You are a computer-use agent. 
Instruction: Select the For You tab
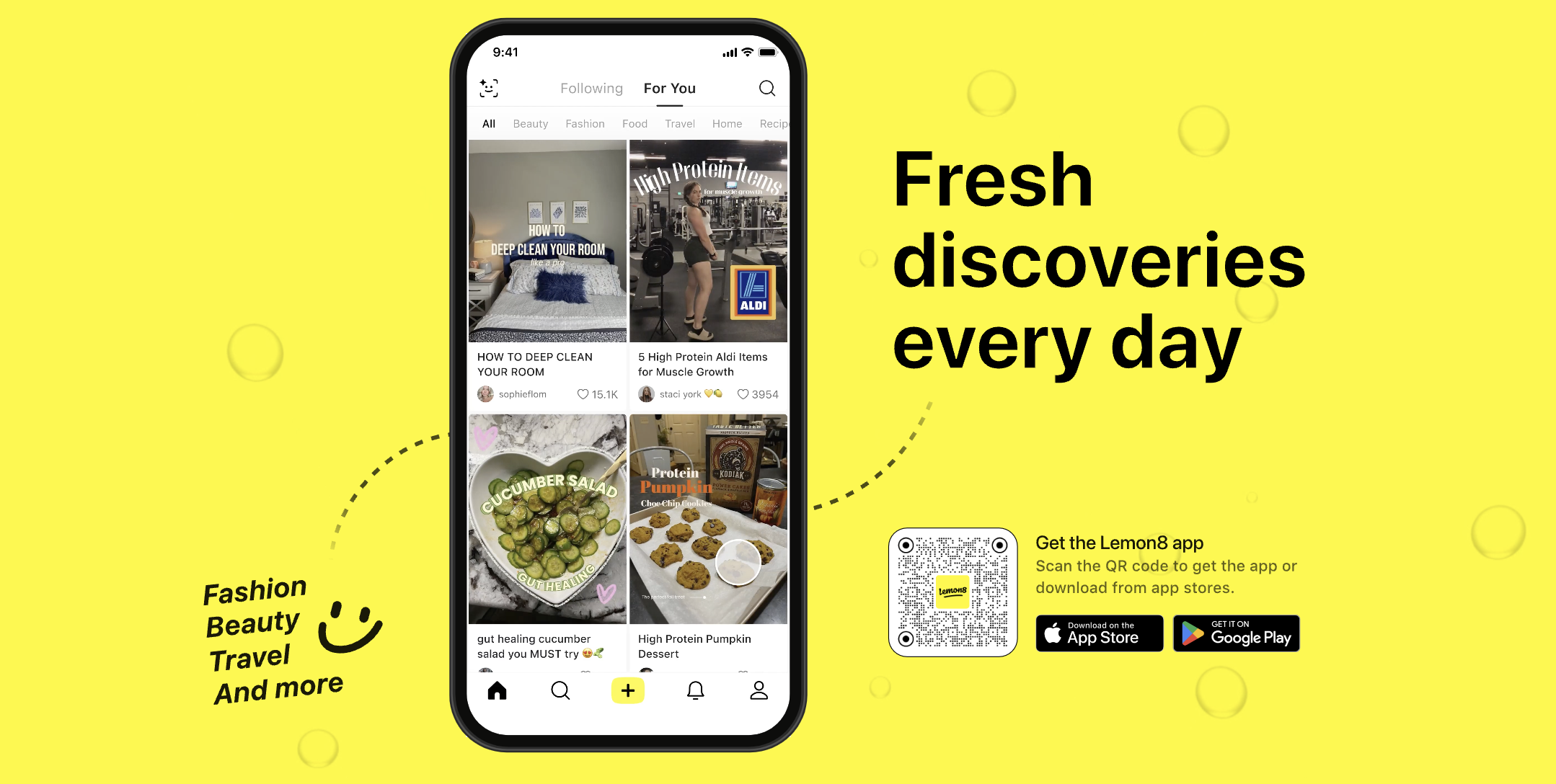click(670, 87)
